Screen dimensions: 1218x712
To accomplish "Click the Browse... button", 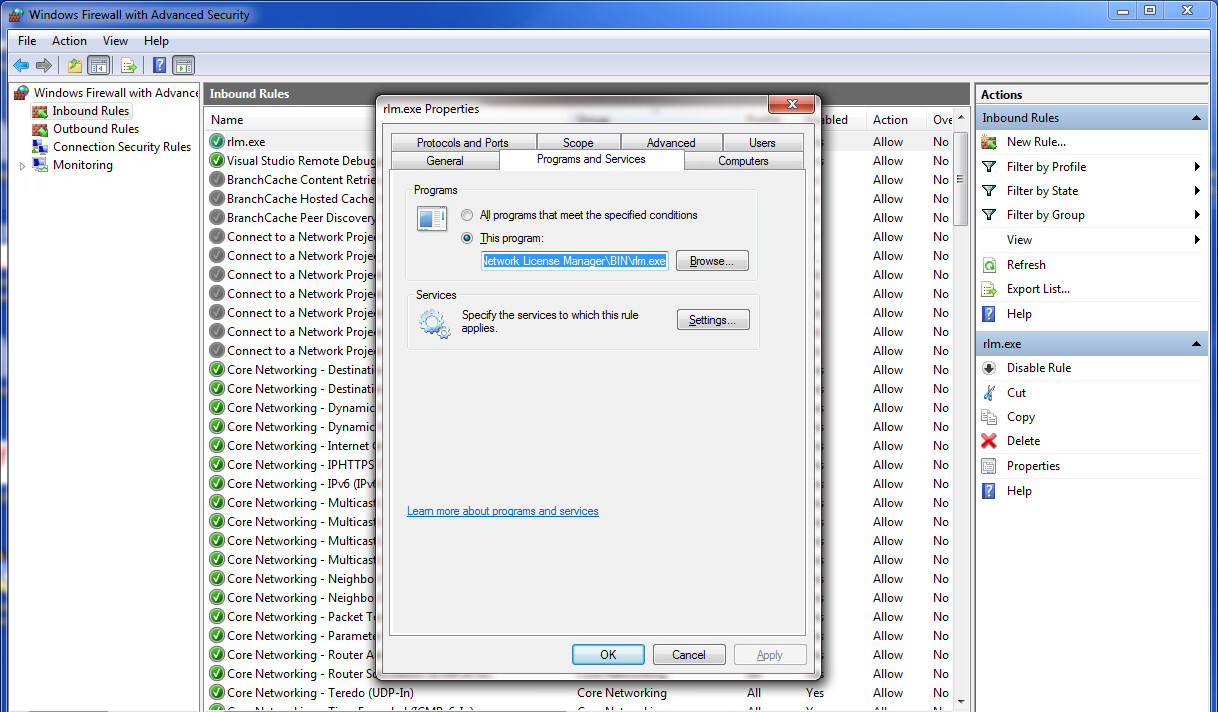I will click(712, 261).
